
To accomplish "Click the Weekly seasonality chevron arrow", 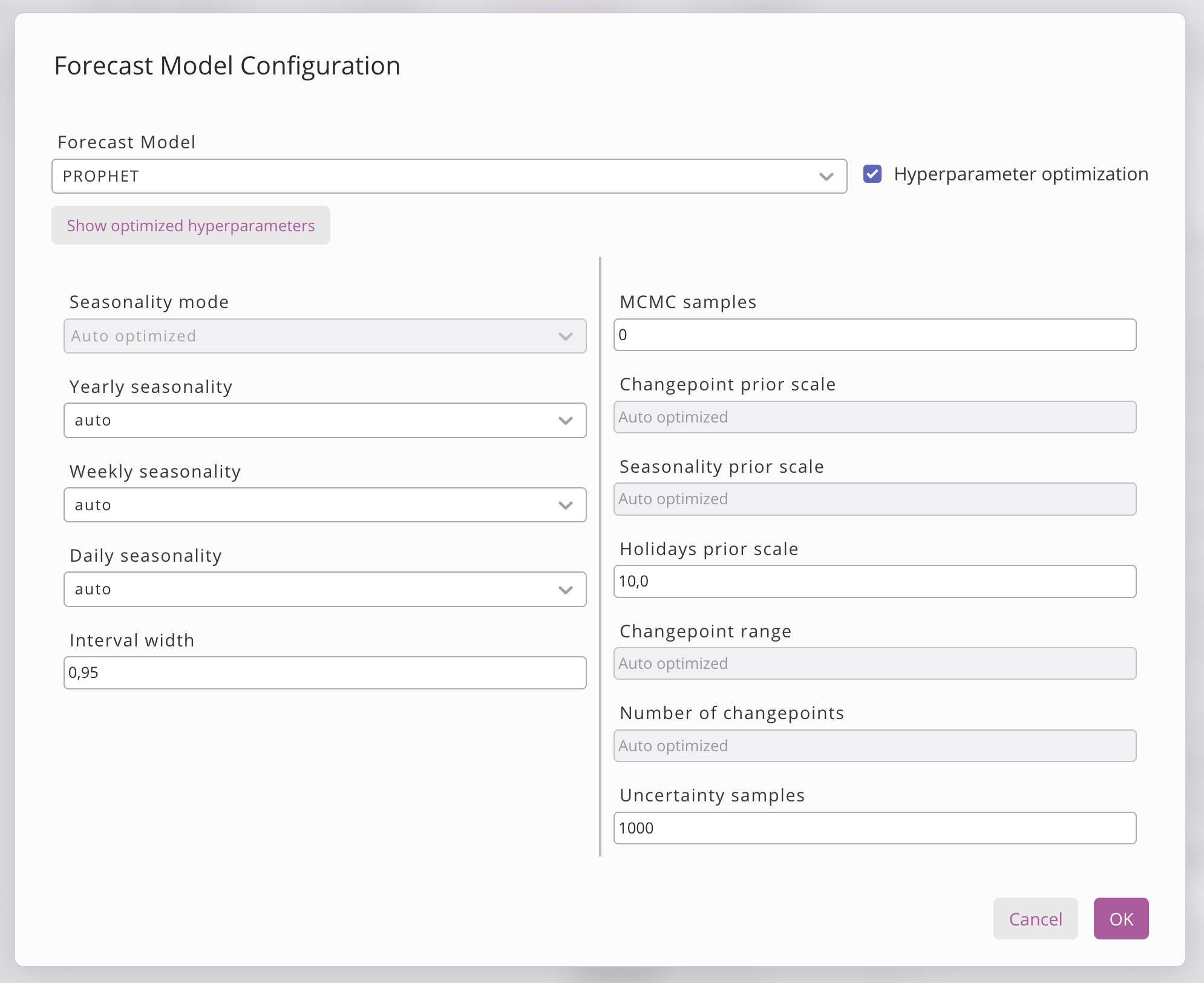I will click(565, 505).
